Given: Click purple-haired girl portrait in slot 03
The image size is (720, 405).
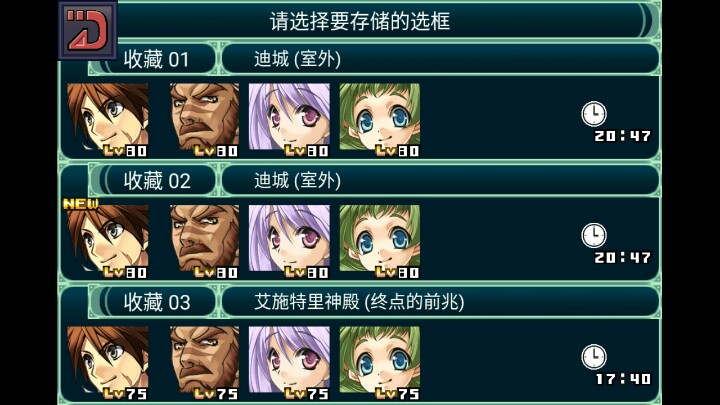Looking at the screenshot, I should [289, 360].
